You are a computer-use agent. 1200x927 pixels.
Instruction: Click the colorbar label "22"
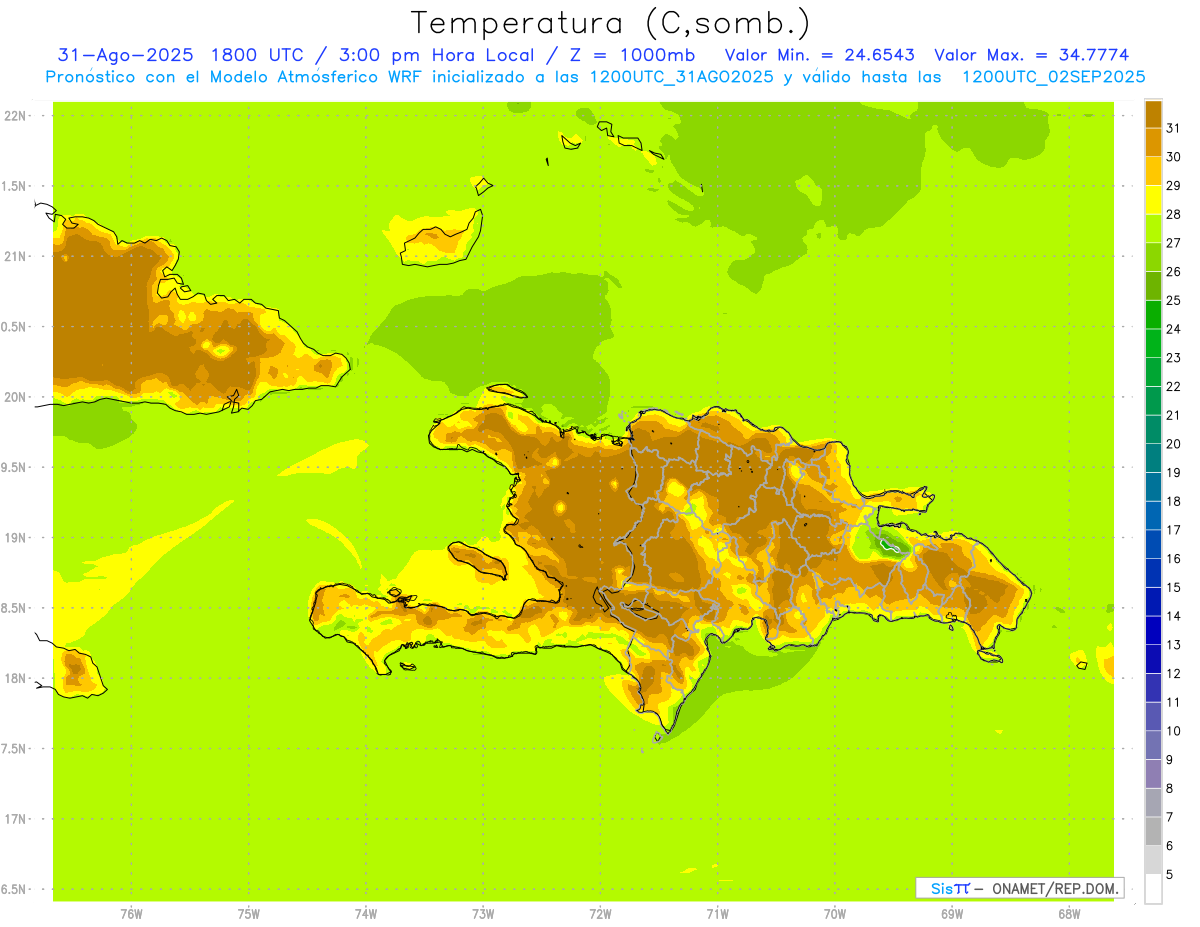click(1173, 386)
